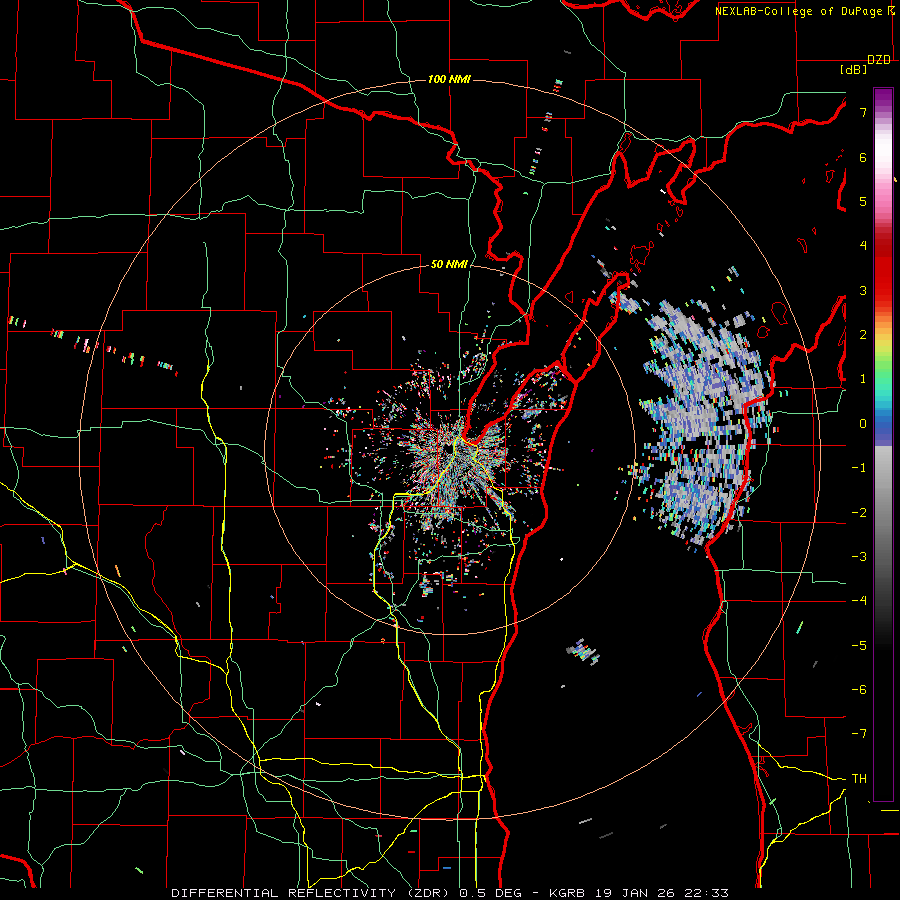Click the 4 value on the color scale
This screenshot has width=900, height=900.
863,246
